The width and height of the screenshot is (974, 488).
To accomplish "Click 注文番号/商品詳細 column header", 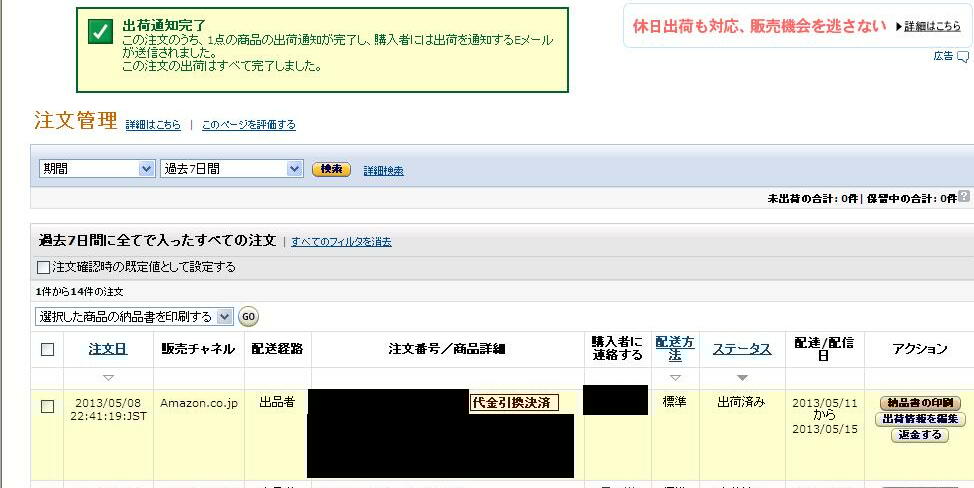I will click(x=447, y=349).
